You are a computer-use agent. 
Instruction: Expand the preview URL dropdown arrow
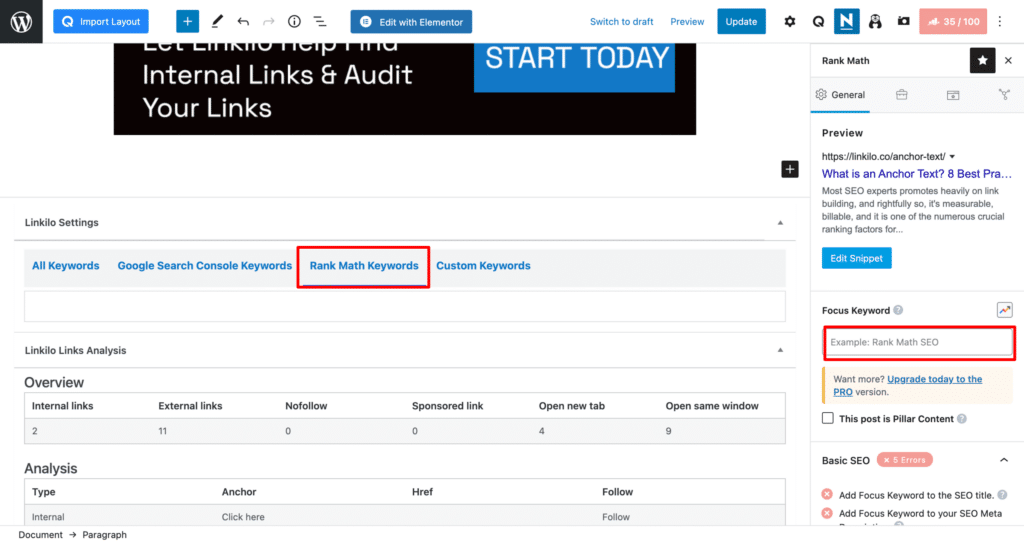pos(952,157)
